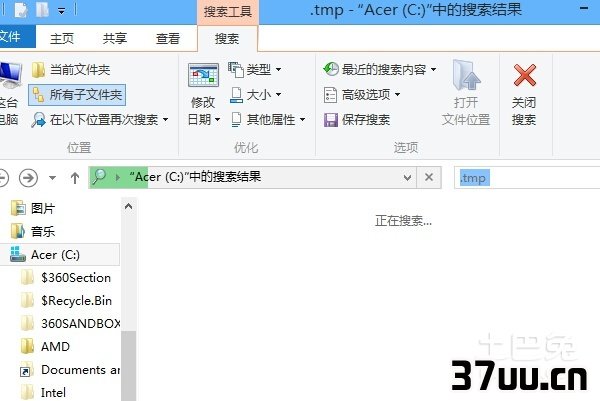Viewport: 600px width, 401px height.
Task: Select 图片 (Pictures) in navigation pane
Action: [x=43, y=209]
